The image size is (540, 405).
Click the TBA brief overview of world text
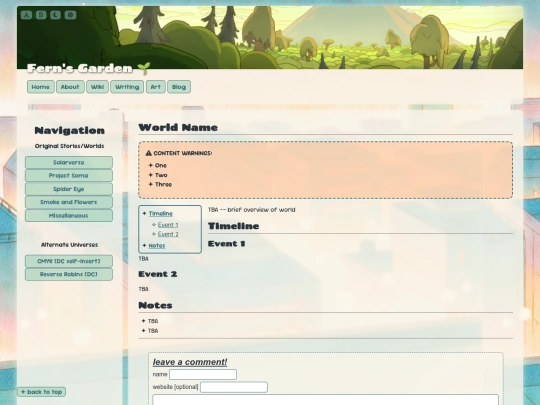[x=252, y=210]
